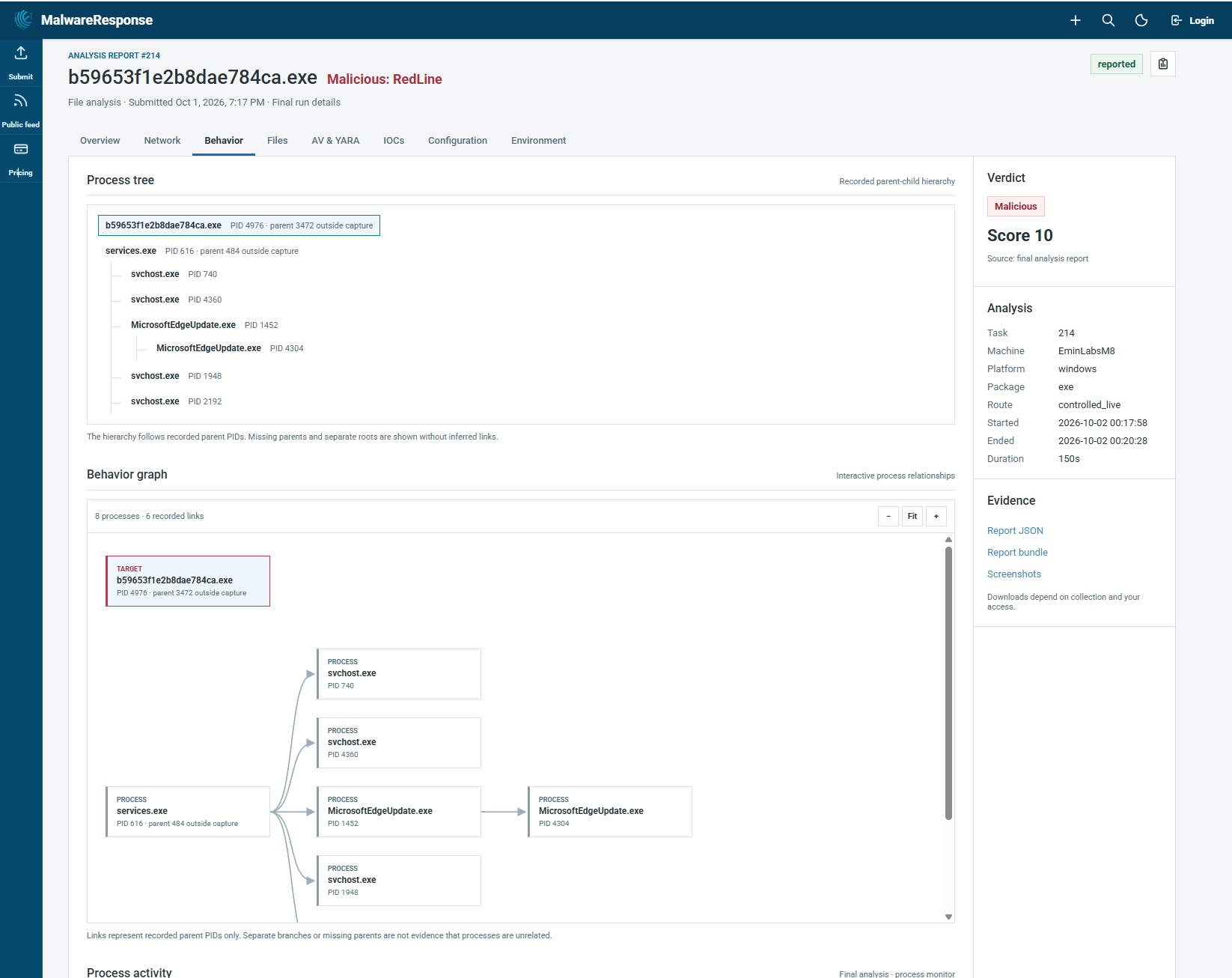Click the Fit graph button
Screen dimensions: 1232x978
pyautogui.click(x=912, y=516)
